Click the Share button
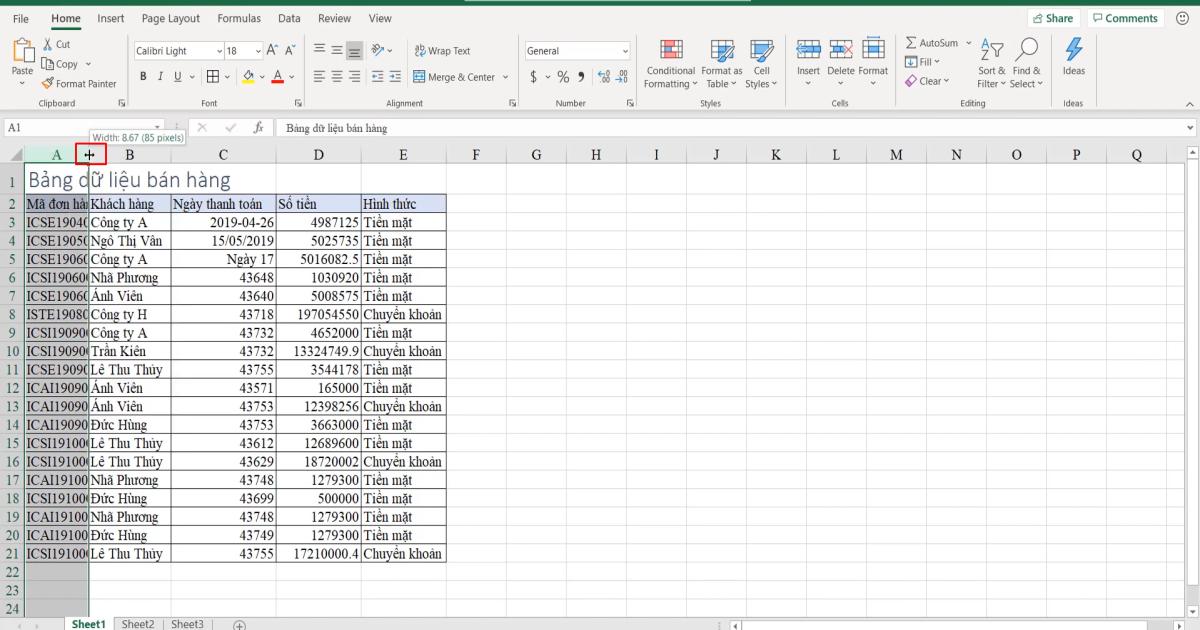This screenshot has height=630, width=1200. click(x=1051, y=17)
